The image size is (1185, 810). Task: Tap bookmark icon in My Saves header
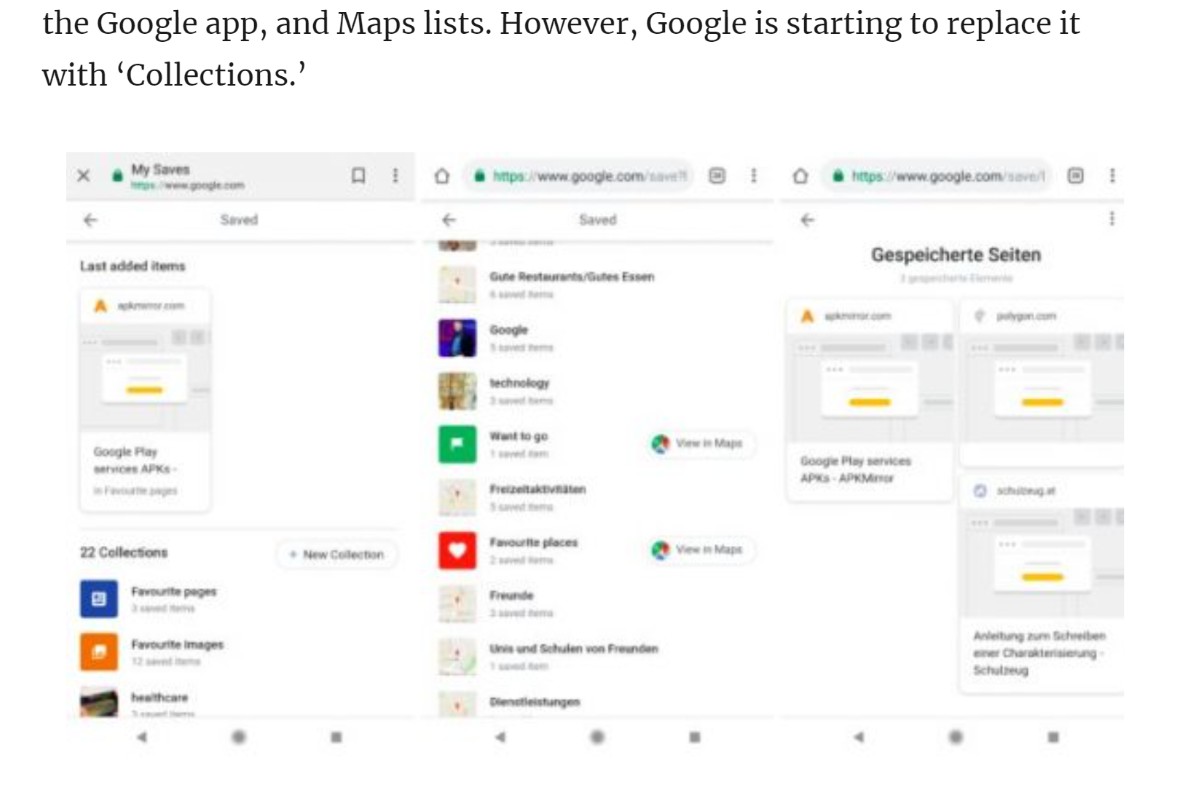(358, 176)
